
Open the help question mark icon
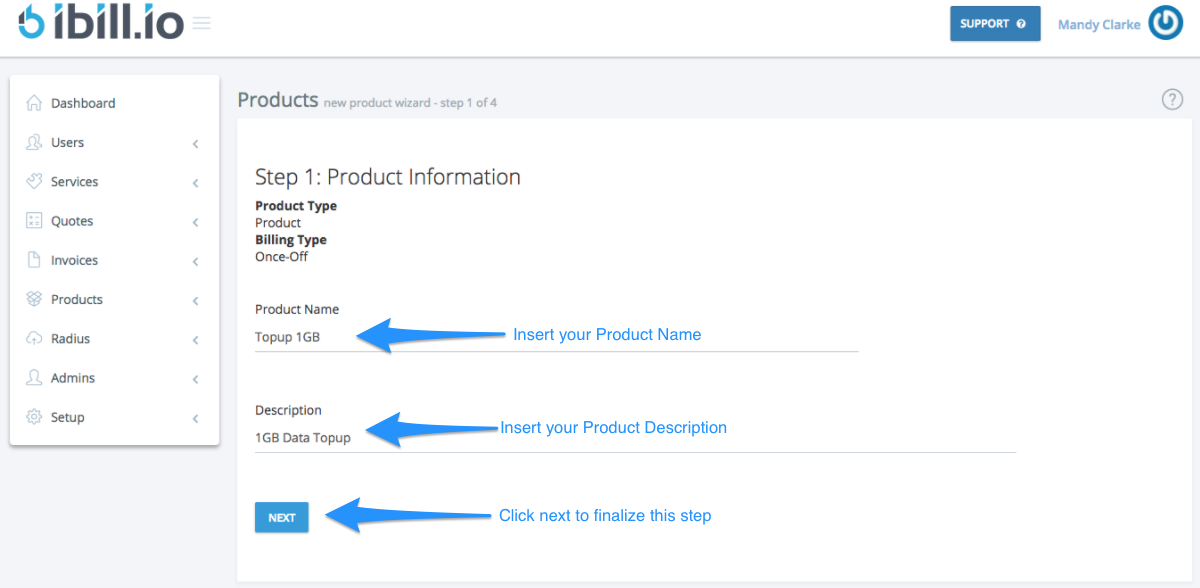(x=1172, y=99)
